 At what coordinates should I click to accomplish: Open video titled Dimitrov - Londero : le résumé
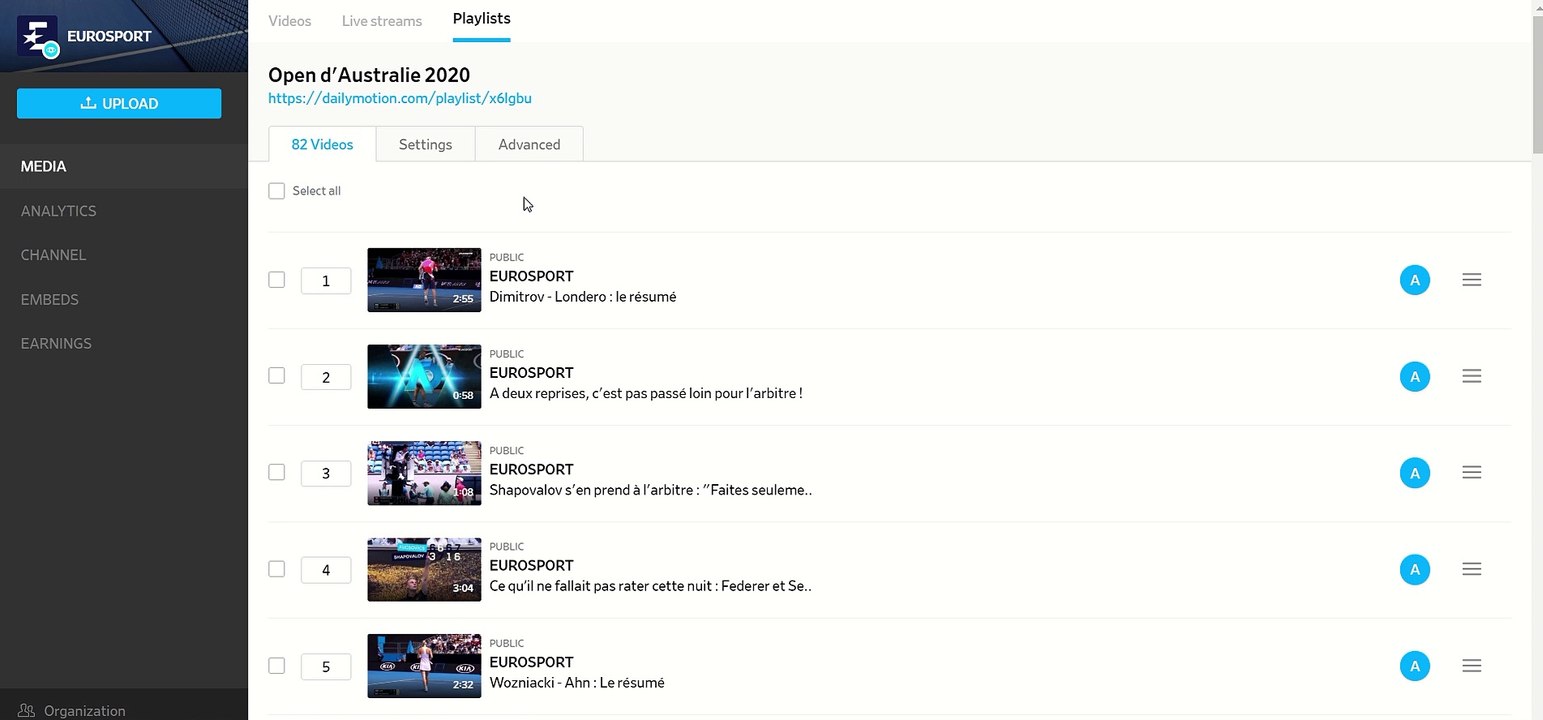582,297
